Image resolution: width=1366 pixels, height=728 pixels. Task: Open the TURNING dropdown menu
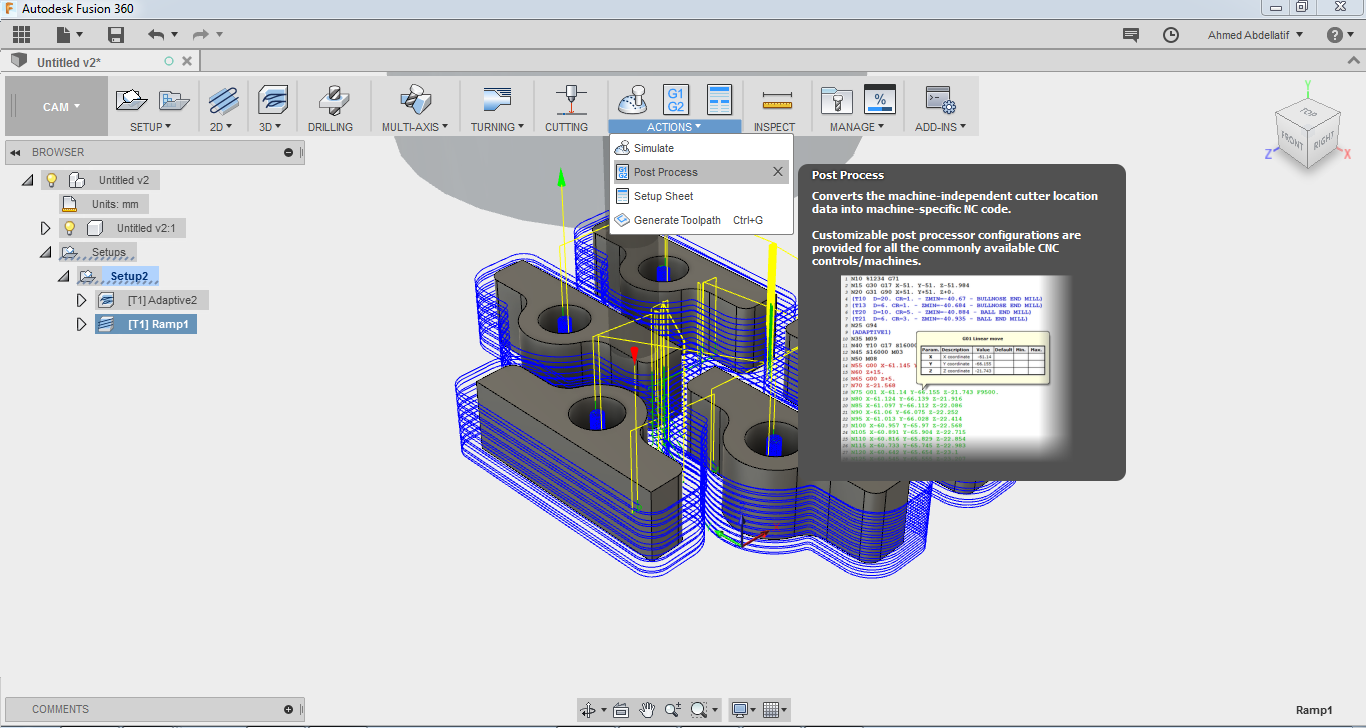point(497,127)
